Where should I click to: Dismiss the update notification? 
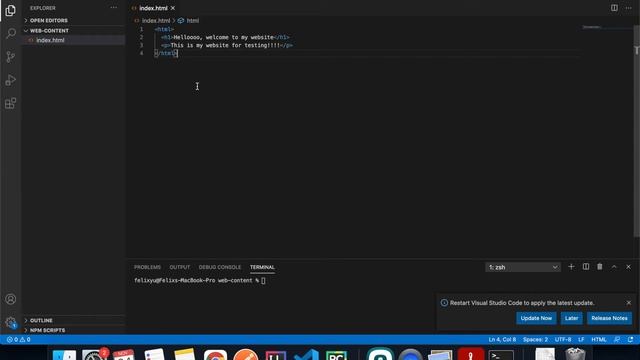point(629,303)
